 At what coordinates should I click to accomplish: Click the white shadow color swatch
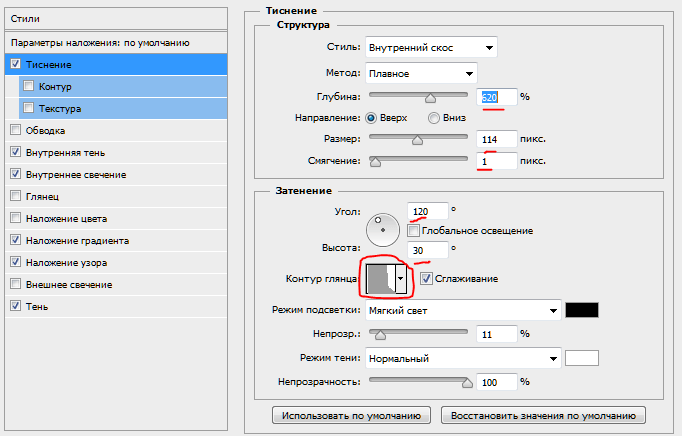[x=581, y=357]
